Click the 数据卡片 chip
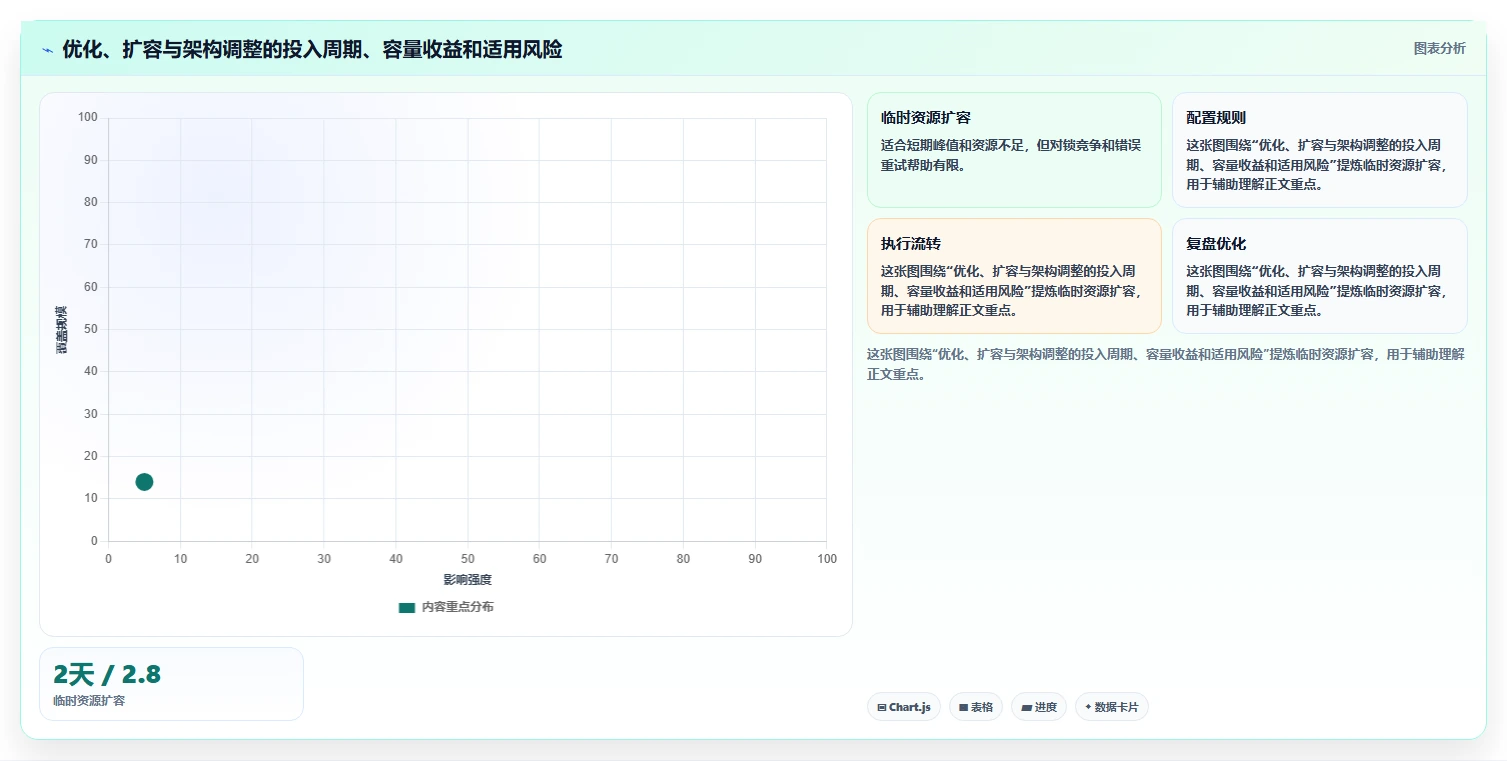This screenshot has height=761, width=1507. 1112,707
